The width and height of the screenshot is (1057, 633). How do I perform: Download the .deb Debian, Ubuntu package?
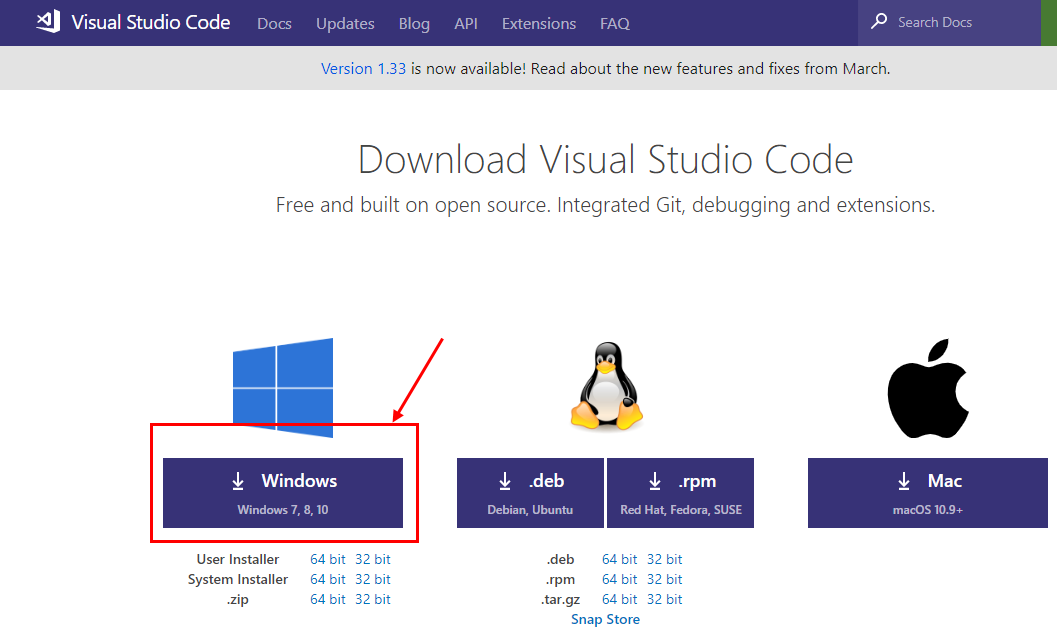pos(531,493)
